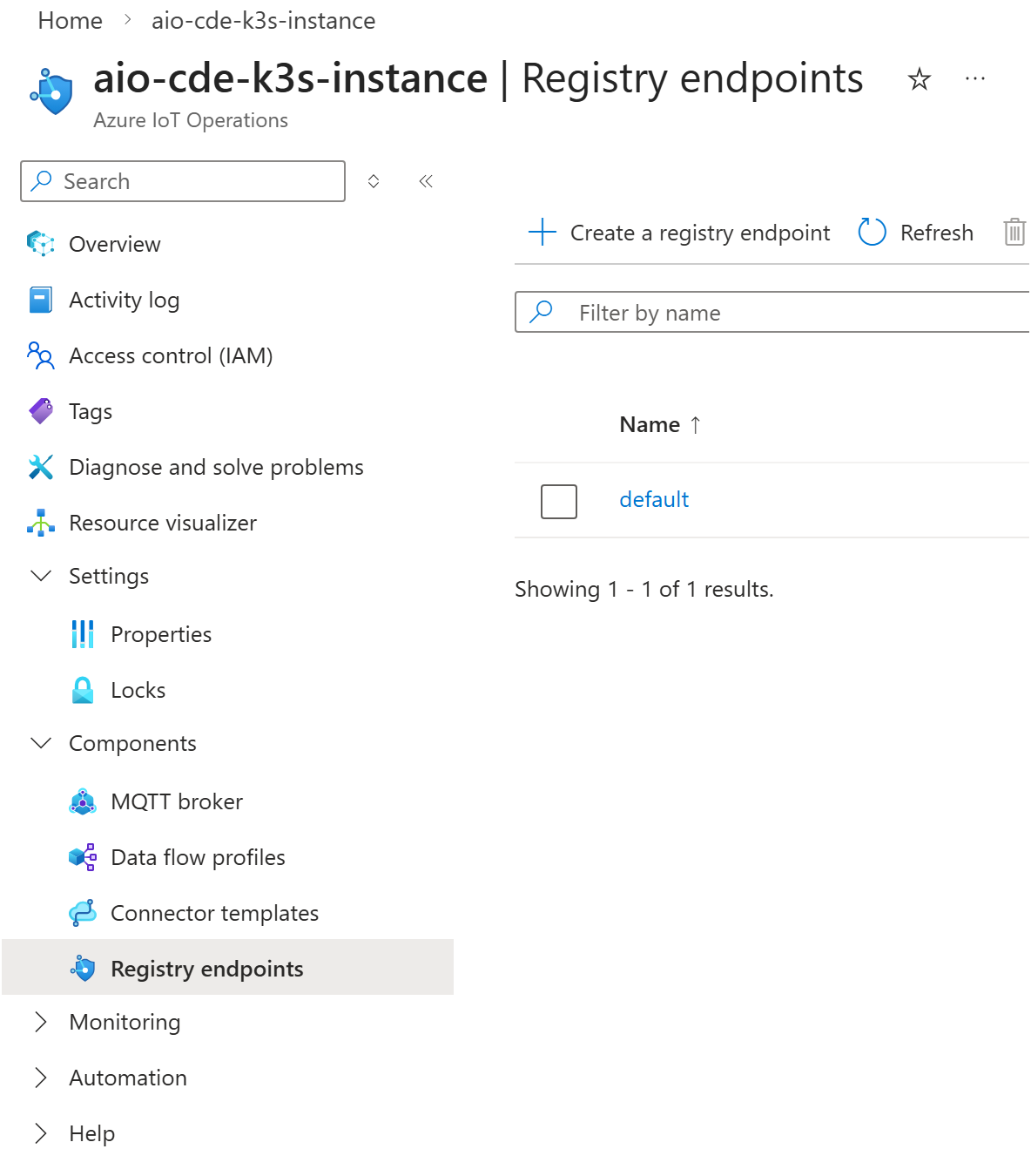Open Diagnose and solve problems
This screenshot has width=1031, height=1176.
[x=216, y=467]
